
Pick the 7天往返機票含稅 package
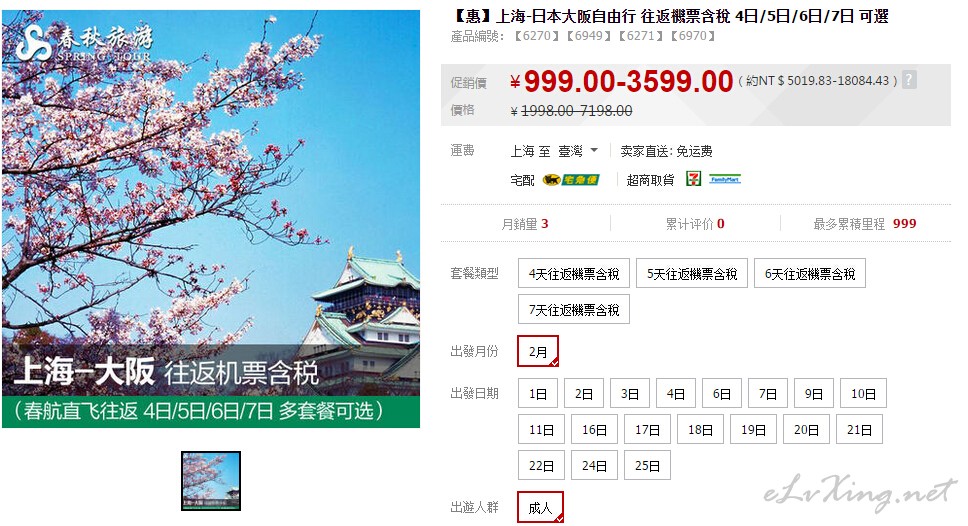[574, 309]
